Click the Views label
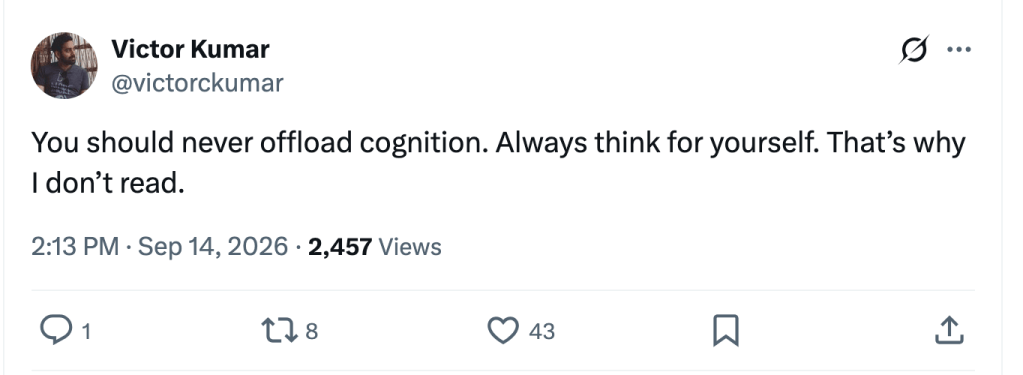Image resolution: width=1023 pixels, height=375 pixels. point(410,247)
